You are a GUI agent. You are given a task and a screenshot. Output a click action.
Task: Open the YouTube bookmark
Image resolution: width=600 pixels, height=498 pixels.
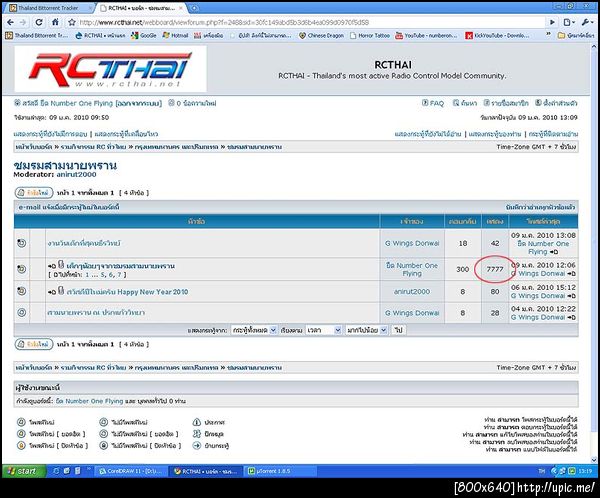click(x=426, y=36)
